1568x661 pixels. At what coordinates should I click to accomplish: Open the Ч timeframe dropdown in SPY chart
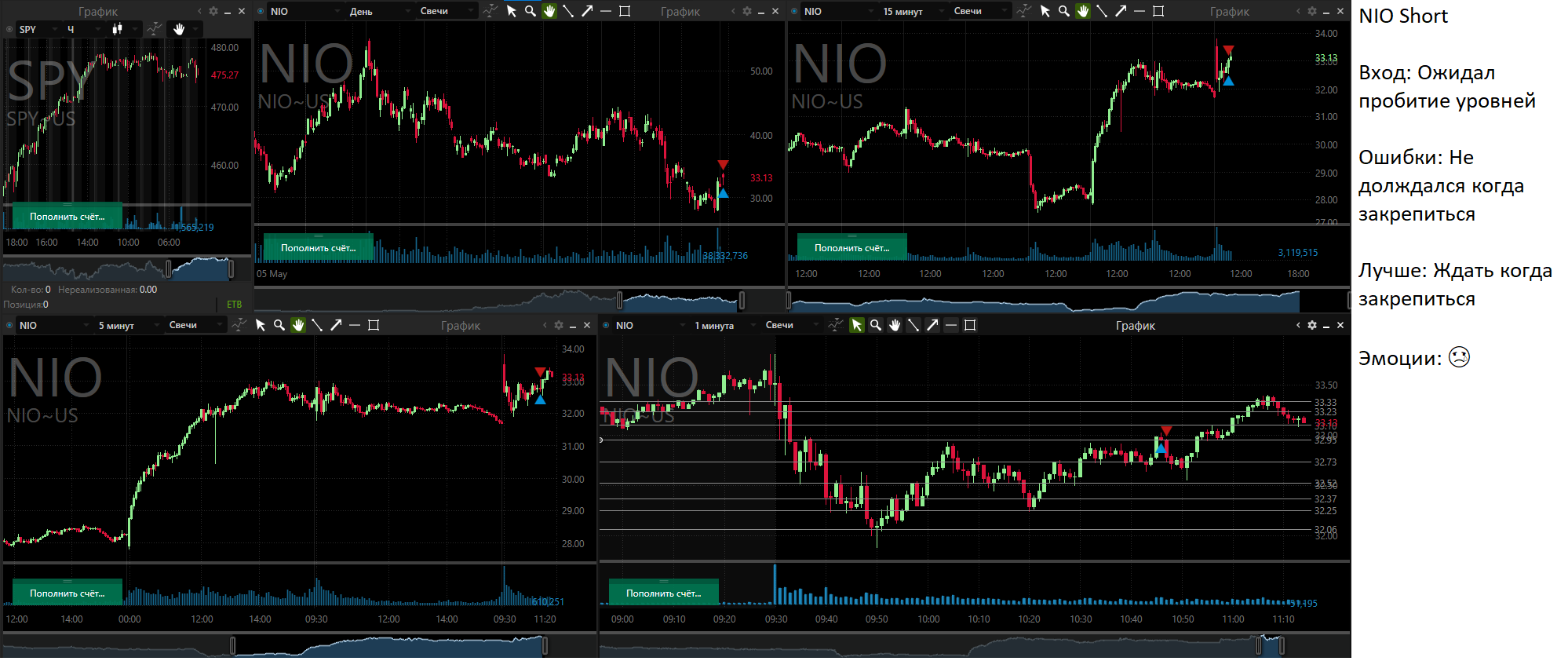[x=83, y=29]
